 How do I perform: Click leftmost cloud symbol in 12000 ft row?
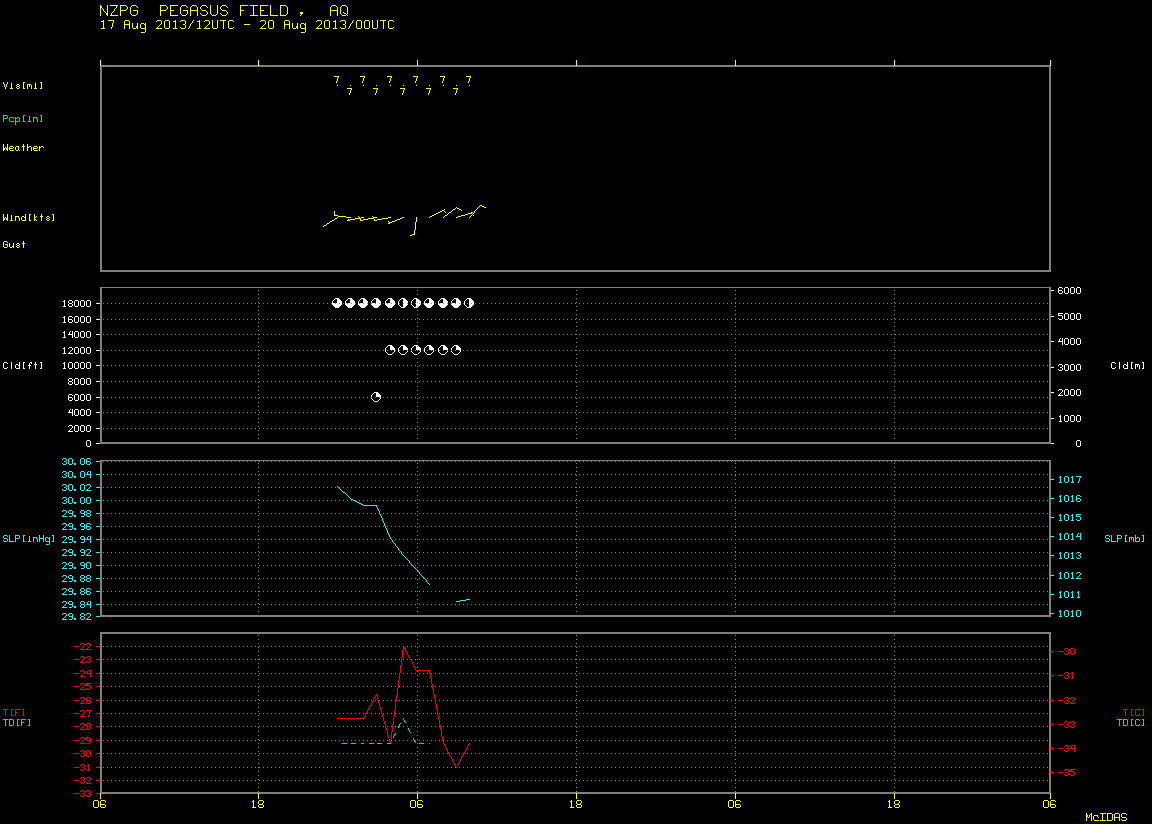[x=390, y=350]
